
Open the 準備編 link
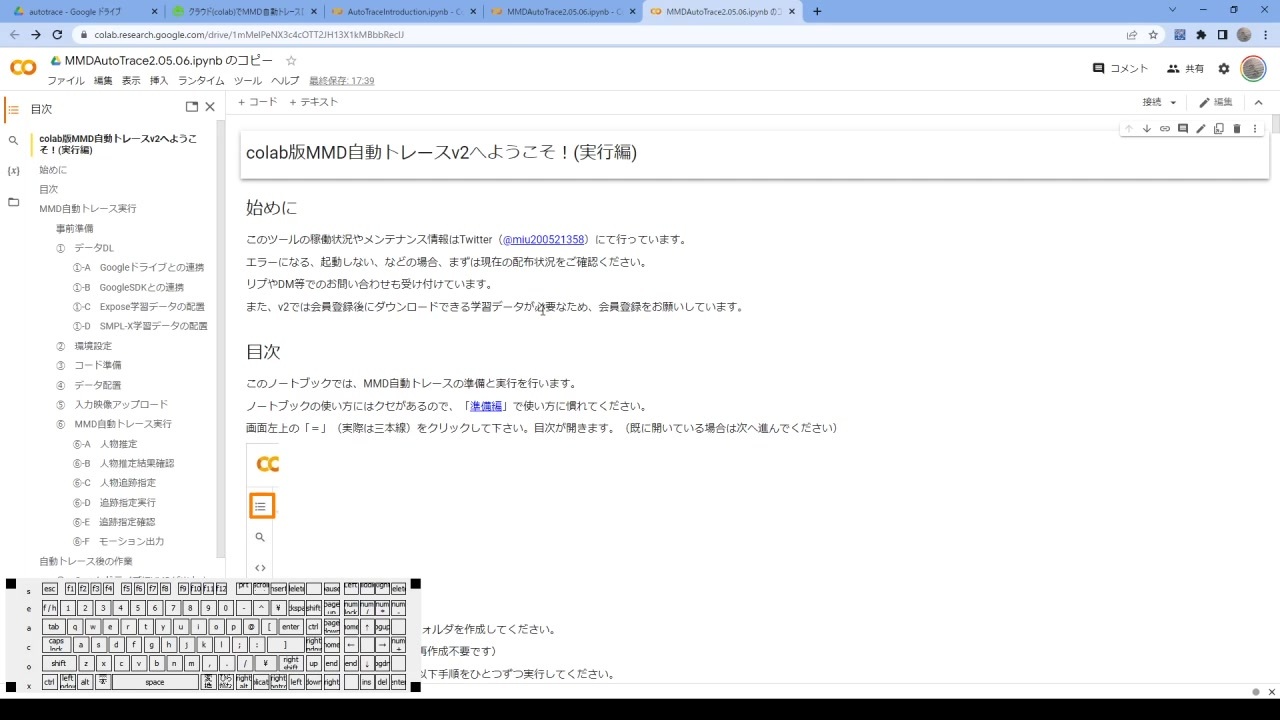pos(486,406)
